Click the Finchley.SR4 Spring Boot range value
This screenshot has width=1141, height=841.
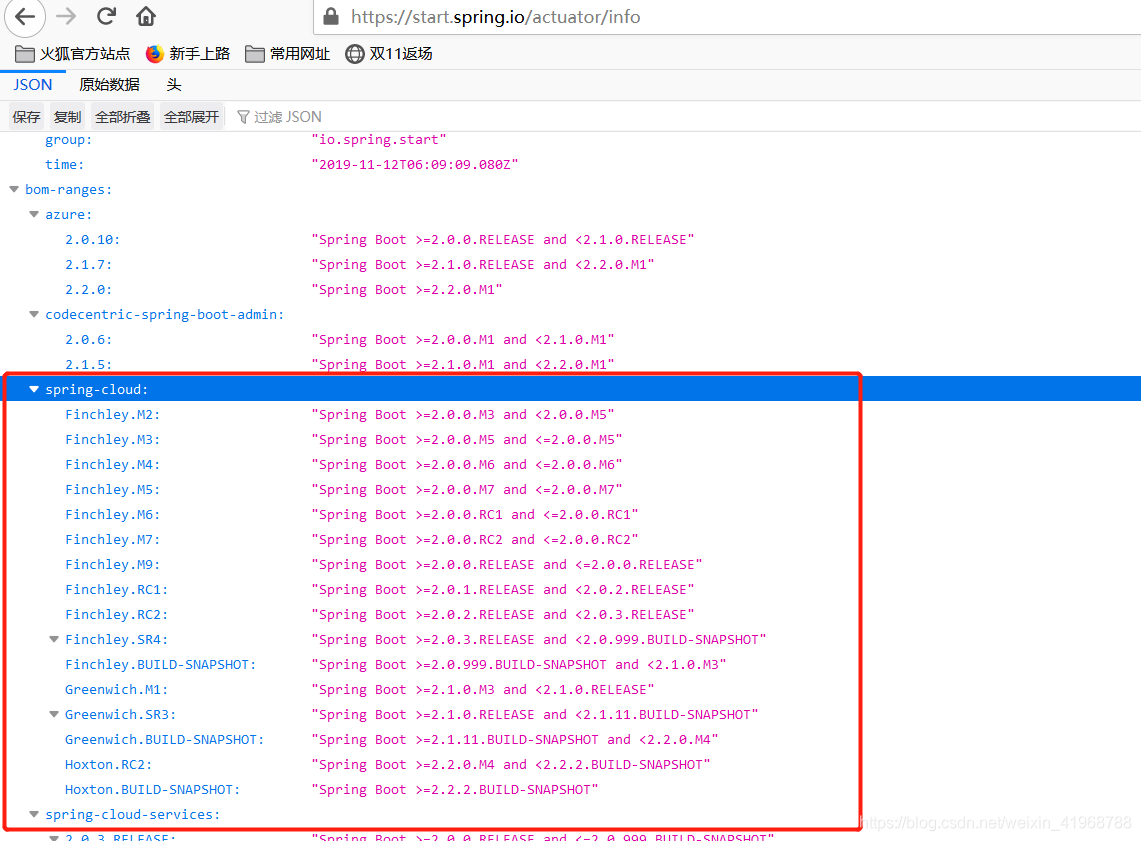click(538, 639)
